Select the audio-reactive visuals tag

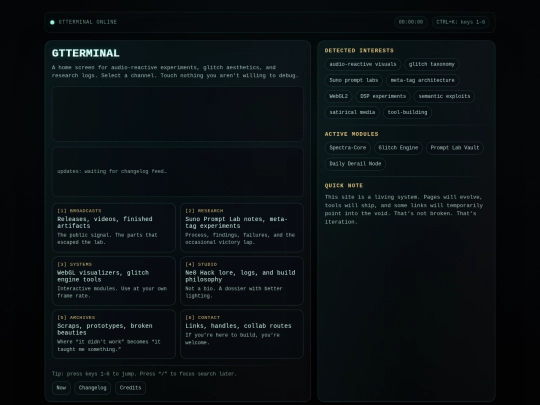363,64
